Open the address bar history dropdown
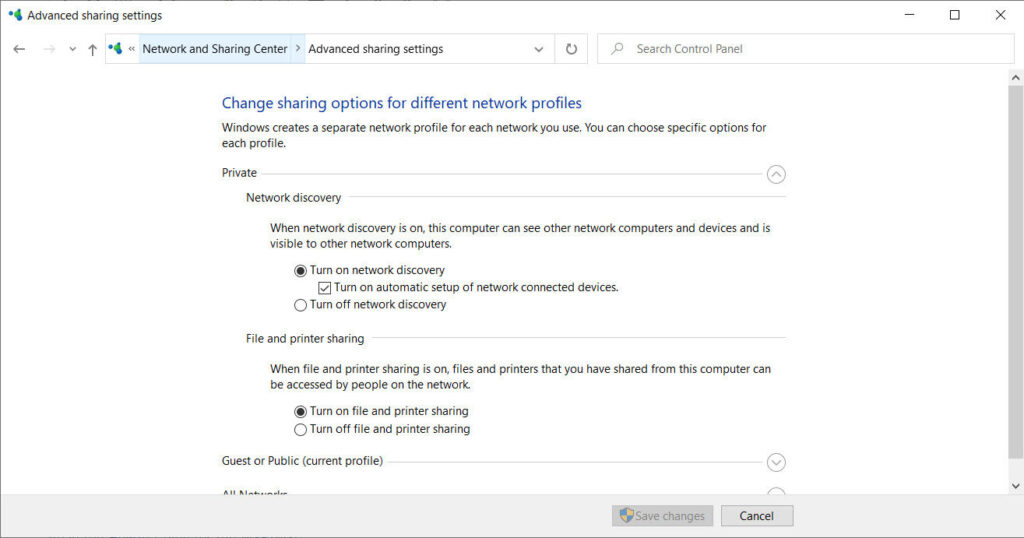This screenshot has width=1024, height=538. coord(539,49)
